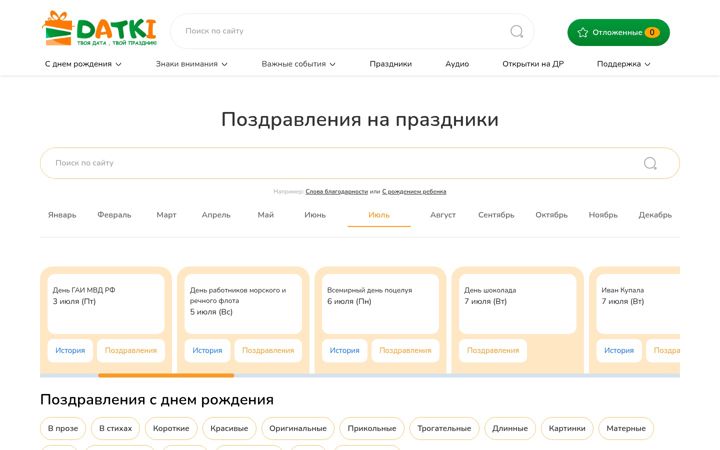
Task: Expand the С днем рождения menu
Action: (x=83, y=64)
